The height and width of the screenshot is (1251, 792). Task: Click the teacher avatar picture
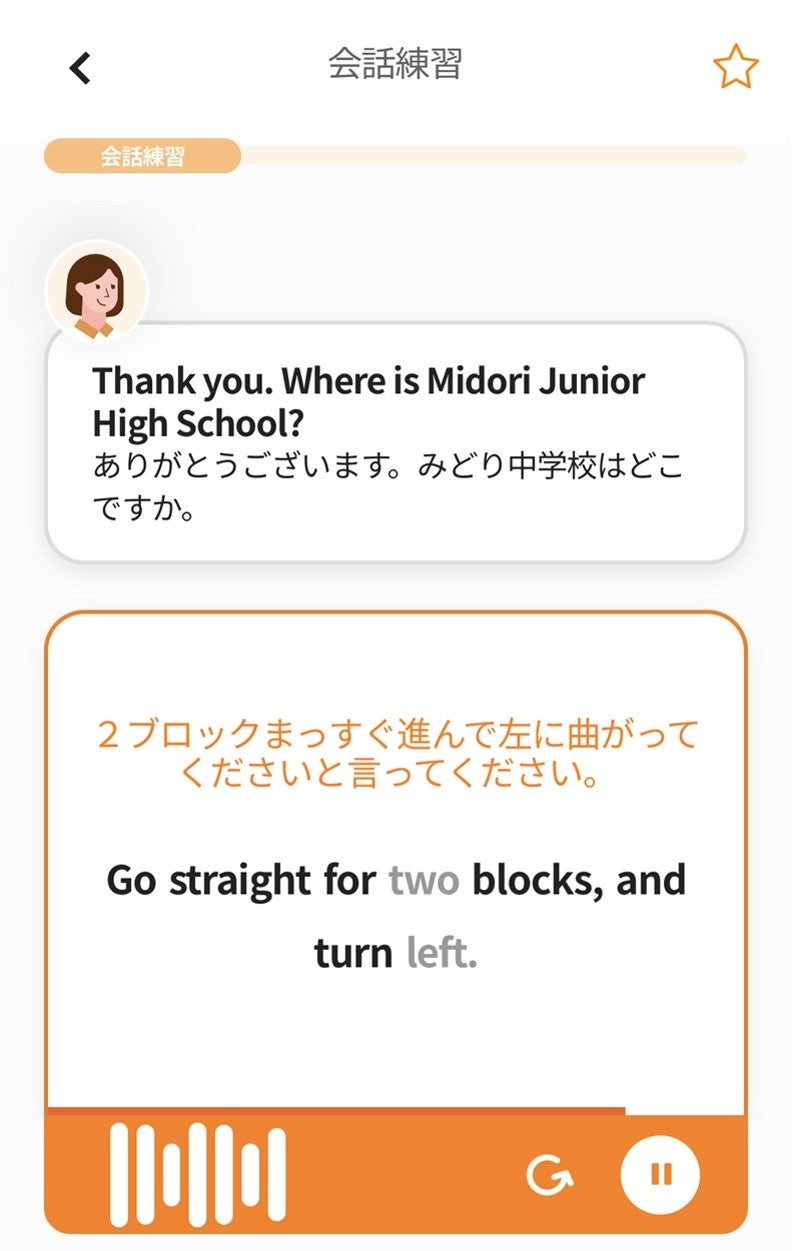(97, 291)
